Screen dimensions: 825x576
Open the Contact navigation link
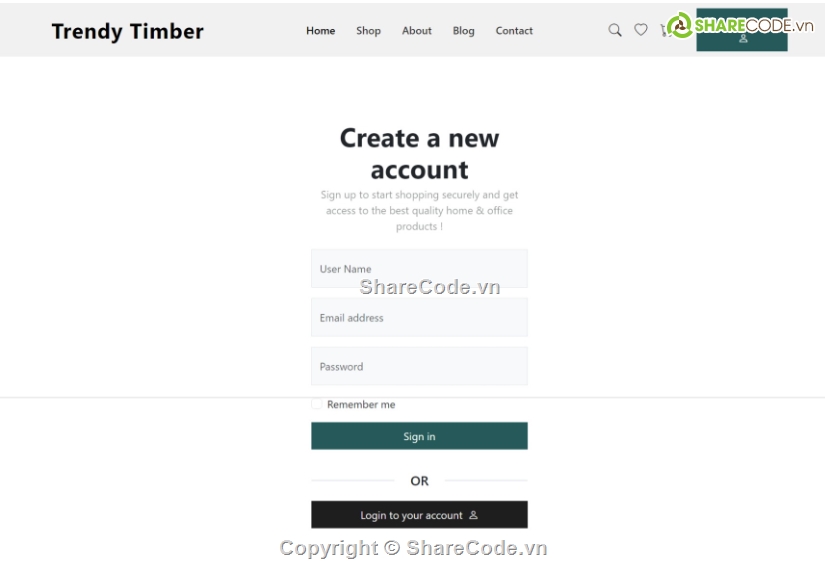point(514,31)
